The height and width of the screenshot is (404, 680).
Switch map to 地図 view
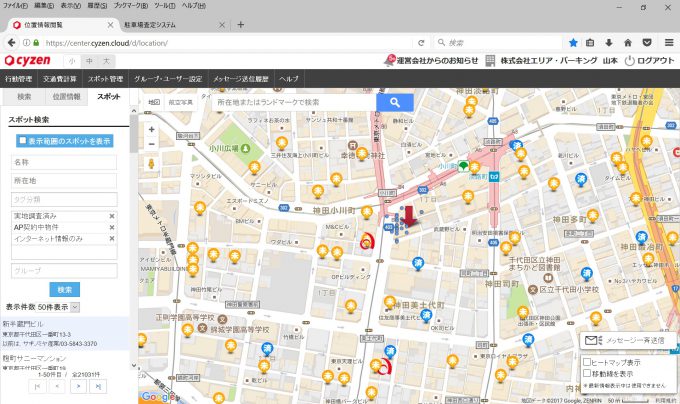click(x=154, y=102)
